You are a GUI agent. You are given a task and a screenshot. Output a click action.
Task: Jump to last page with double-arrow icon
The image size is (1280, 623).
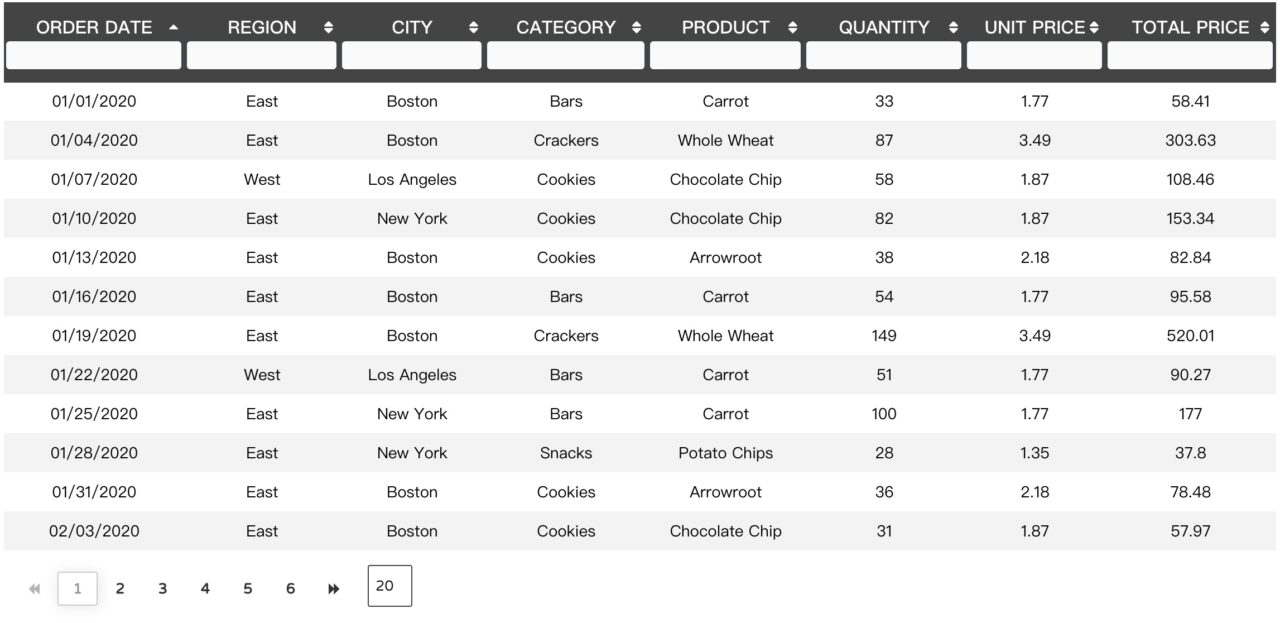click(334, 589)
